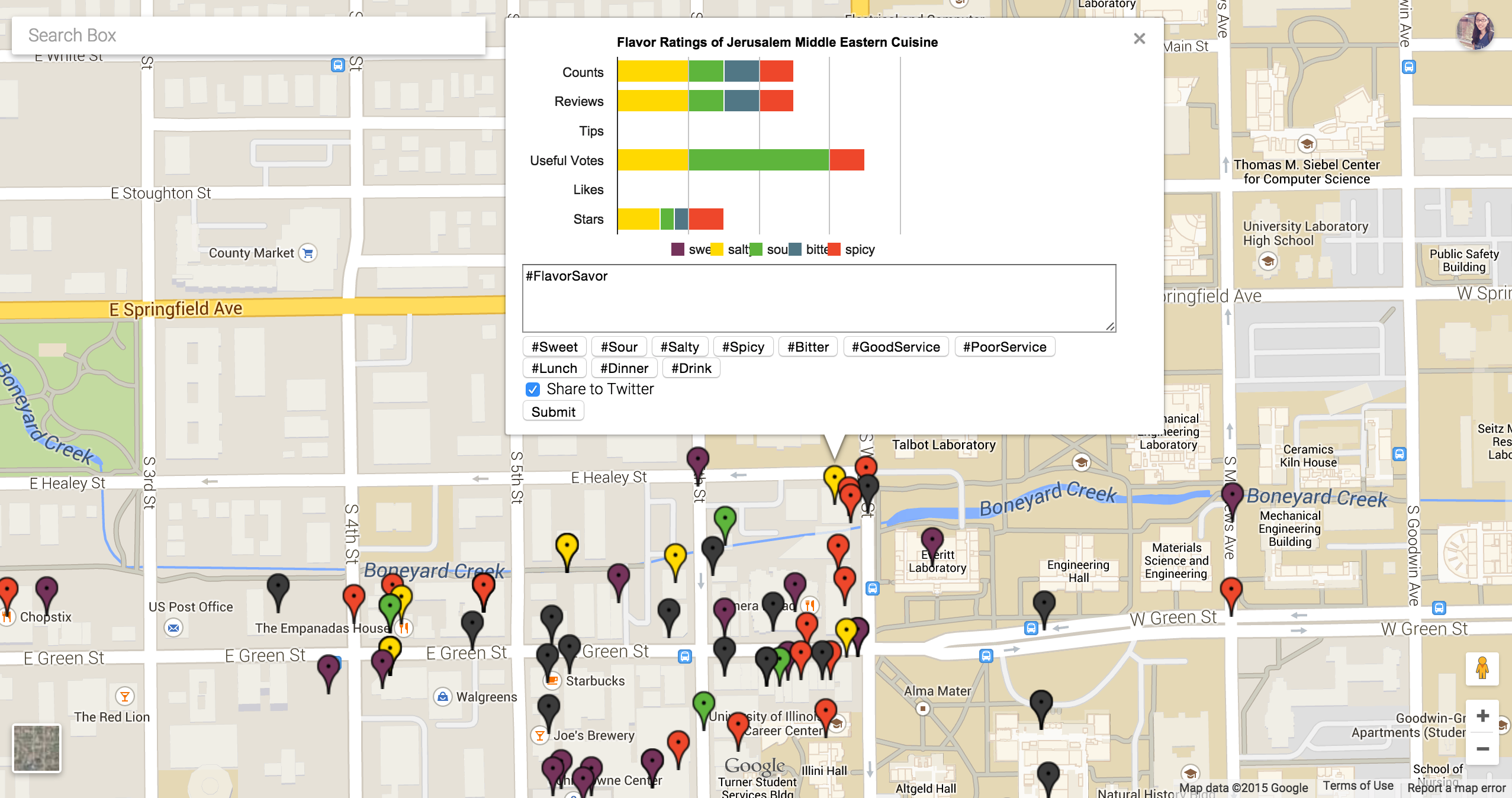Image resolution: width=1512 pixels, height=798 pixels.
Task: Zoom out using the minus button
Action: click(1482, 749)
